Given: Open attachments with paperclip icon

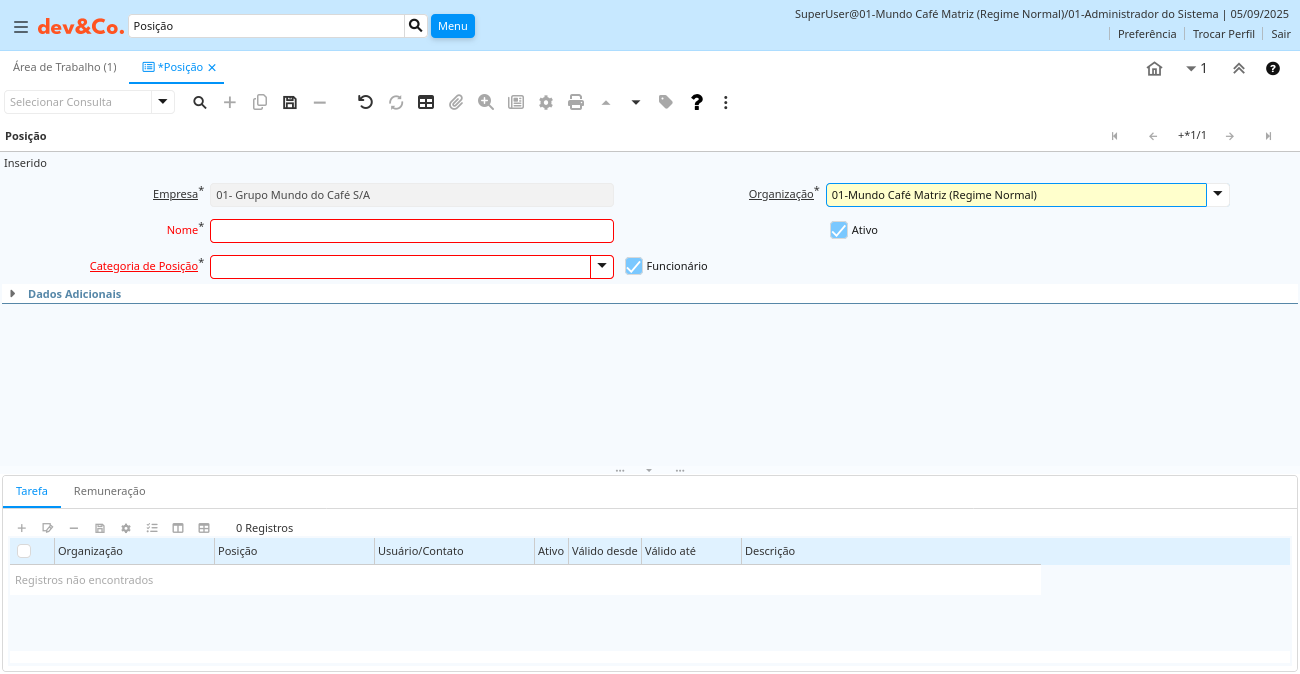Looking at the screenshot, I should [x=456, y=102].
